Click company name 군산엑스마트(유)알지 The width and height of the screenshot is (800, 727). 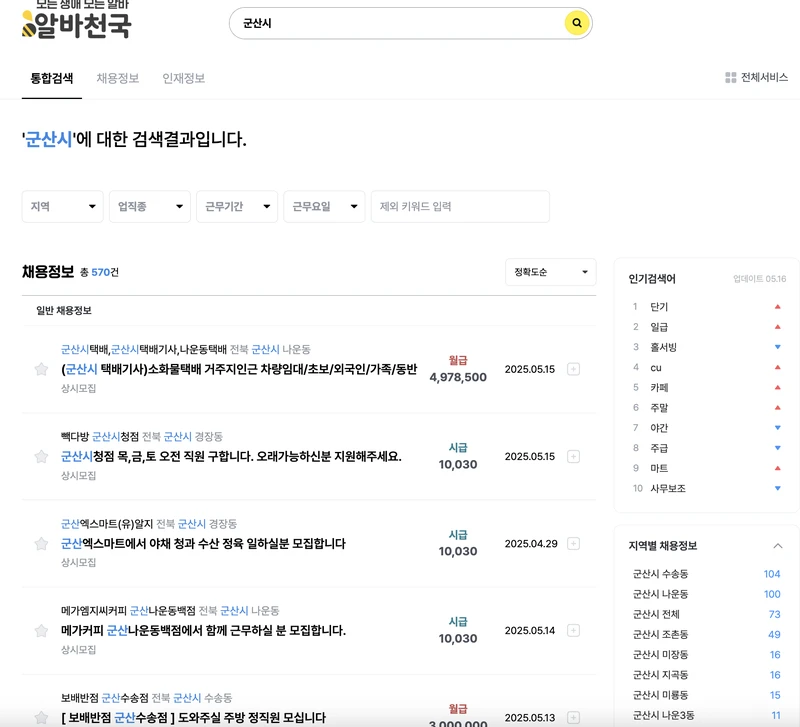coord(107,524)
